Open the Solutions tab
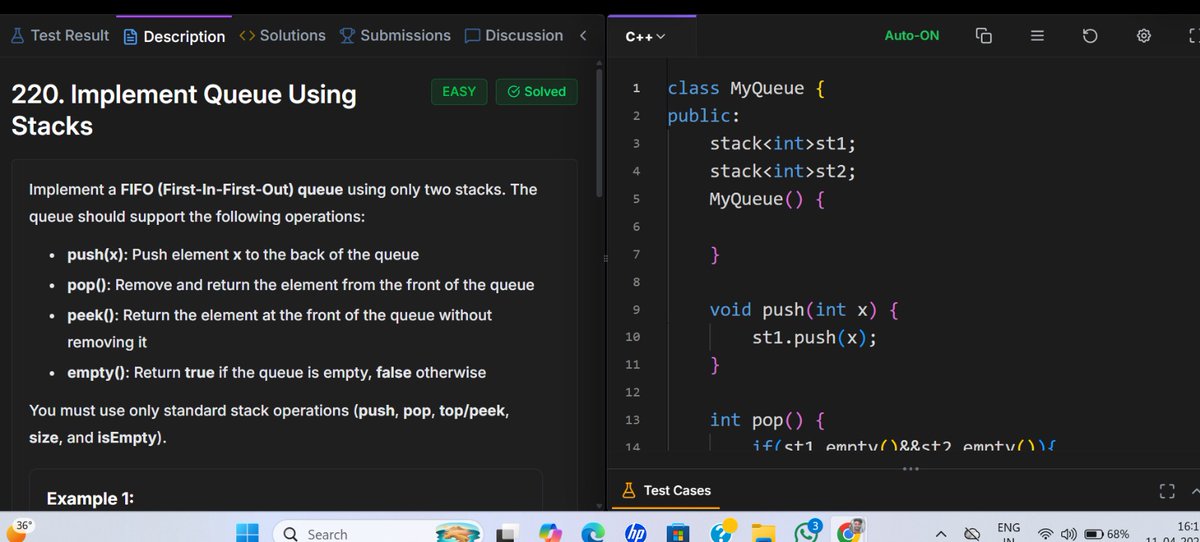 (x=283, y=35)
